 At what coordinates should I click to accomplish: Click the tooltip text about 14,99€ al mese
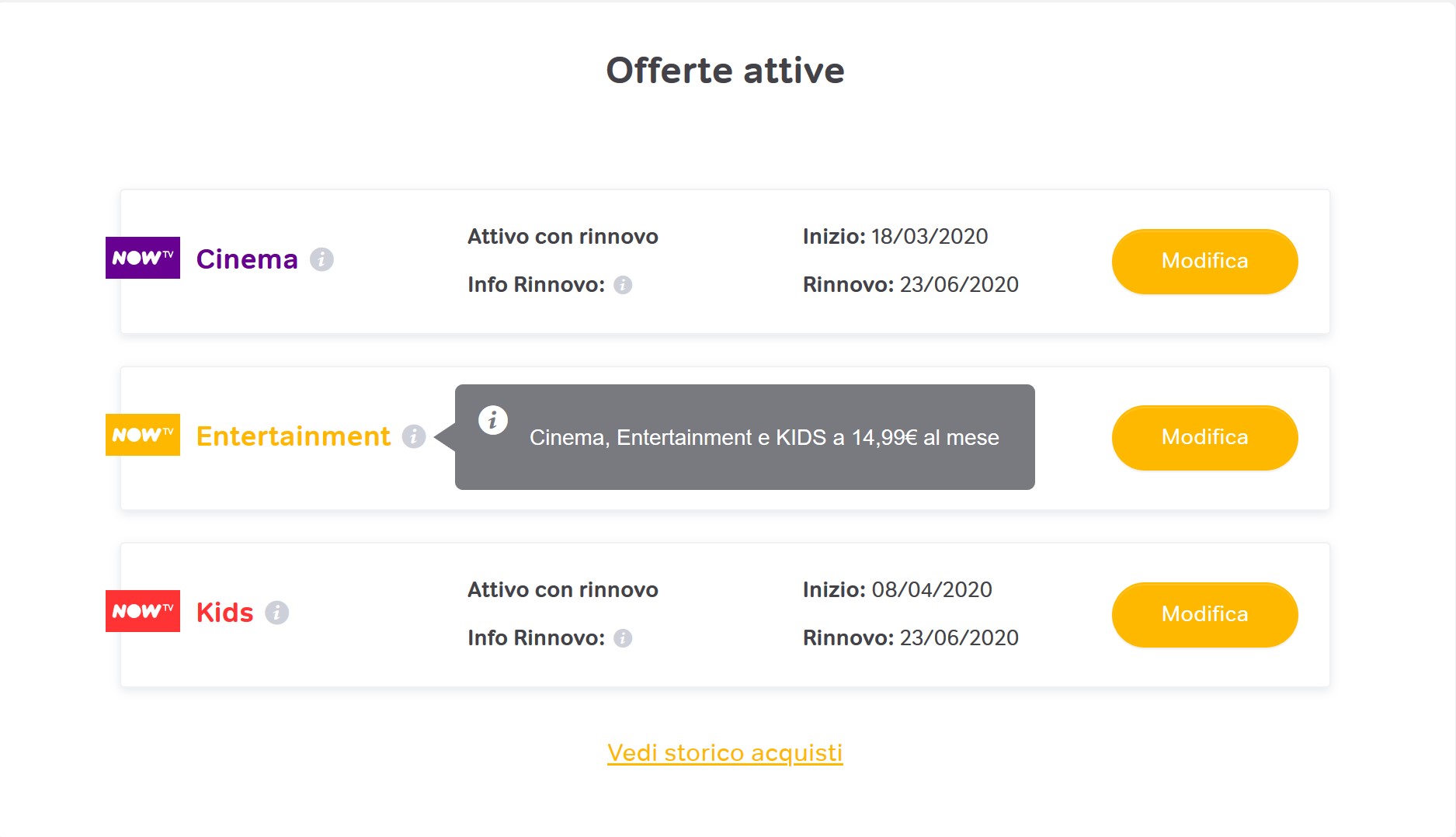[764, 438]
